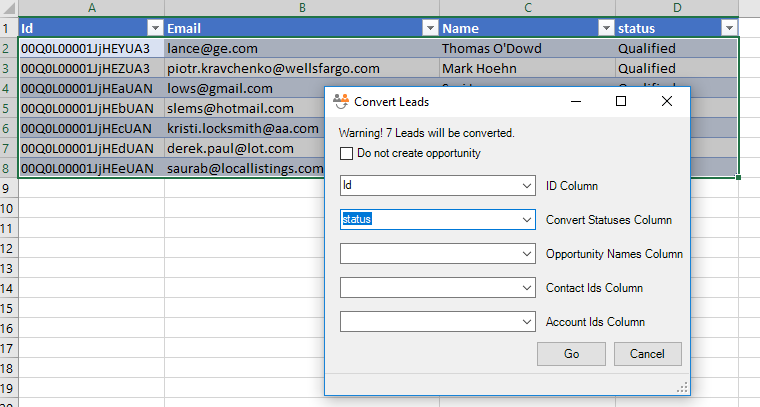Select column D header

click(x=677, y=8)
